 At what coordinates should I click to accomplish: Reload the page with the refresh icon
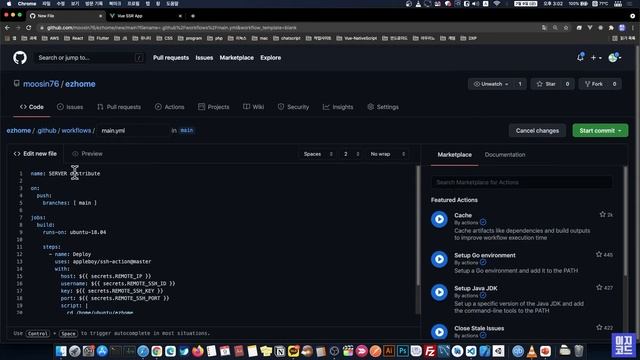[29, 28]
